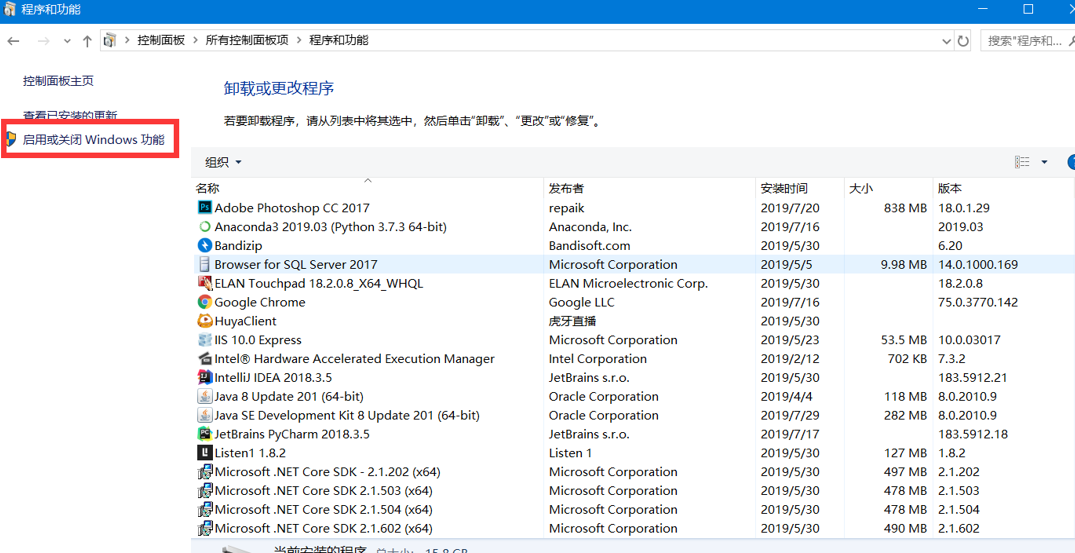Click the Listen1 1.8.2 icon
Screen dimensions: 1075x553
click(x=204, y=453)
